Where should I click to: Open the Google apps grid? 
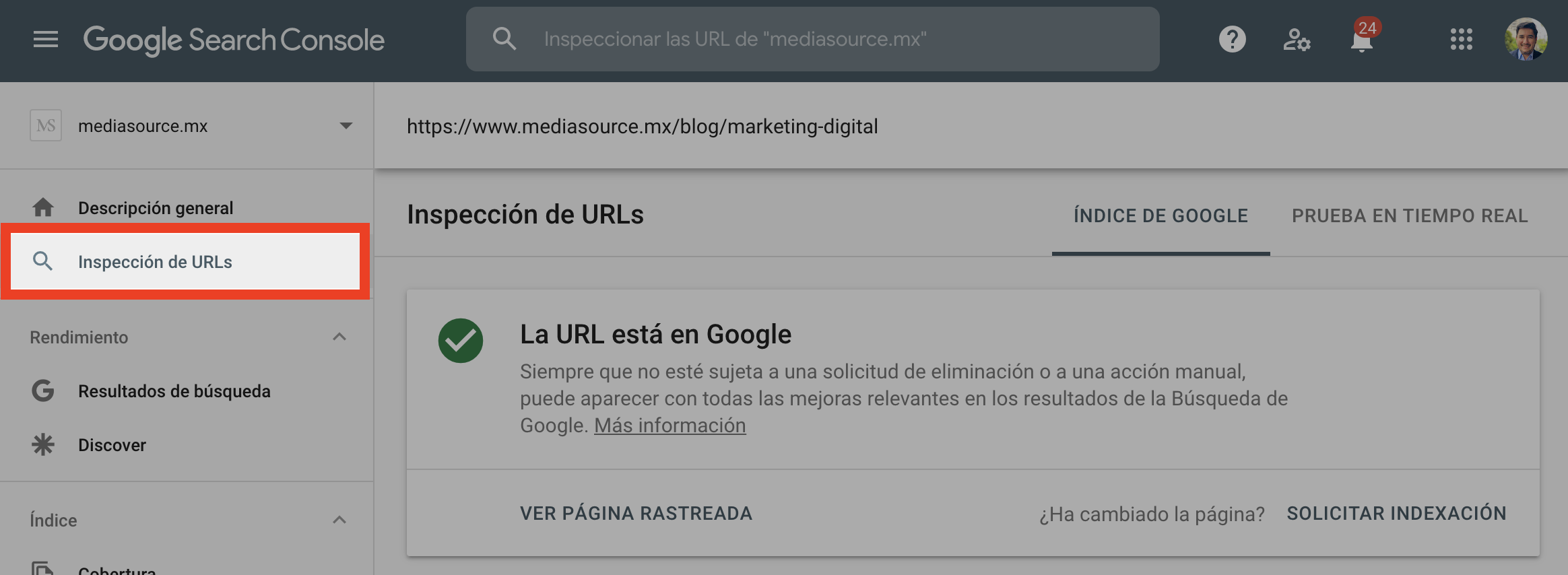tap(1461, 40)
